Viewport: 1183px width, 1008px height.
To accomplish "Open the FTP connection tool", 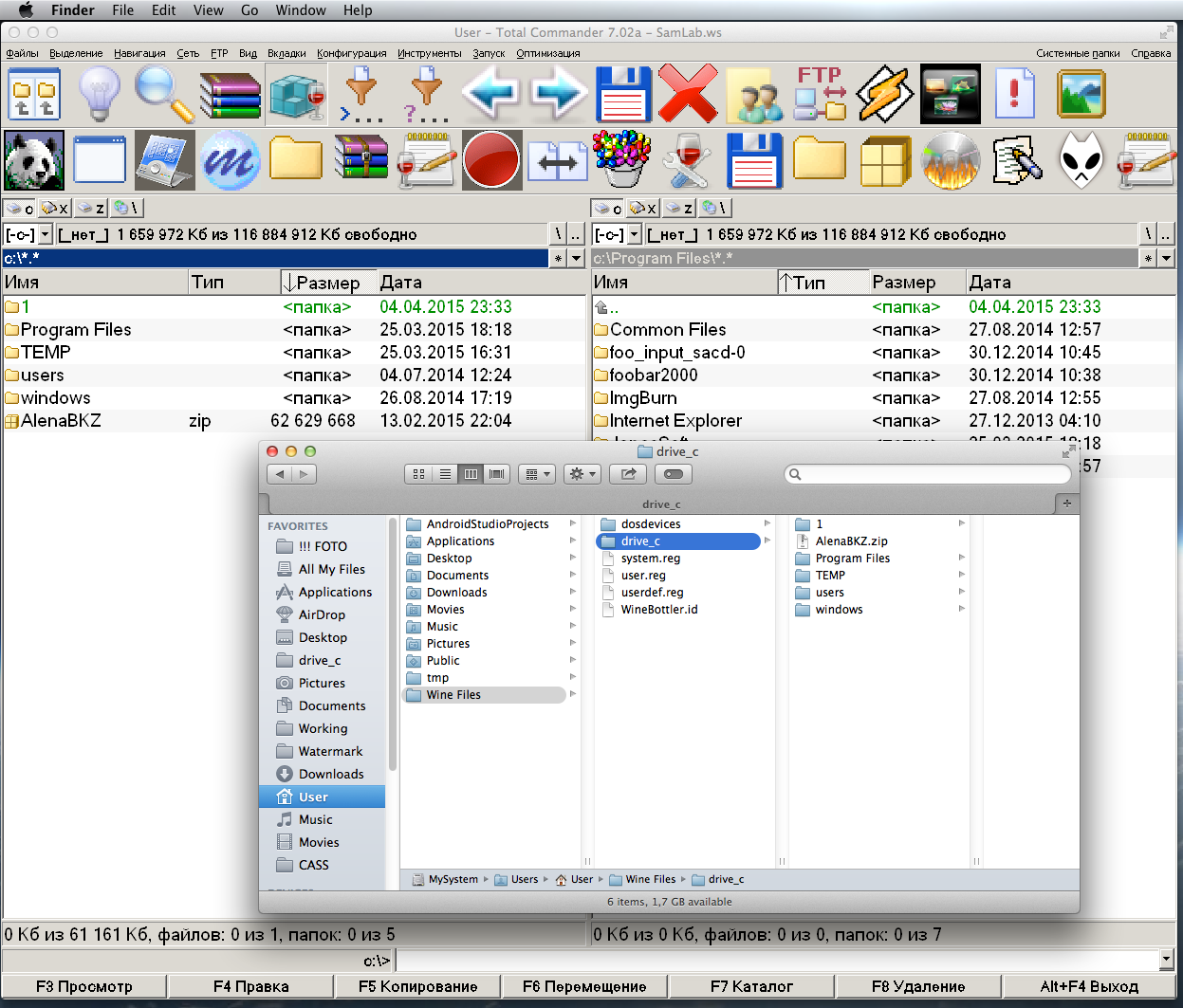I will pyautogui.click(x=820, y=95).
